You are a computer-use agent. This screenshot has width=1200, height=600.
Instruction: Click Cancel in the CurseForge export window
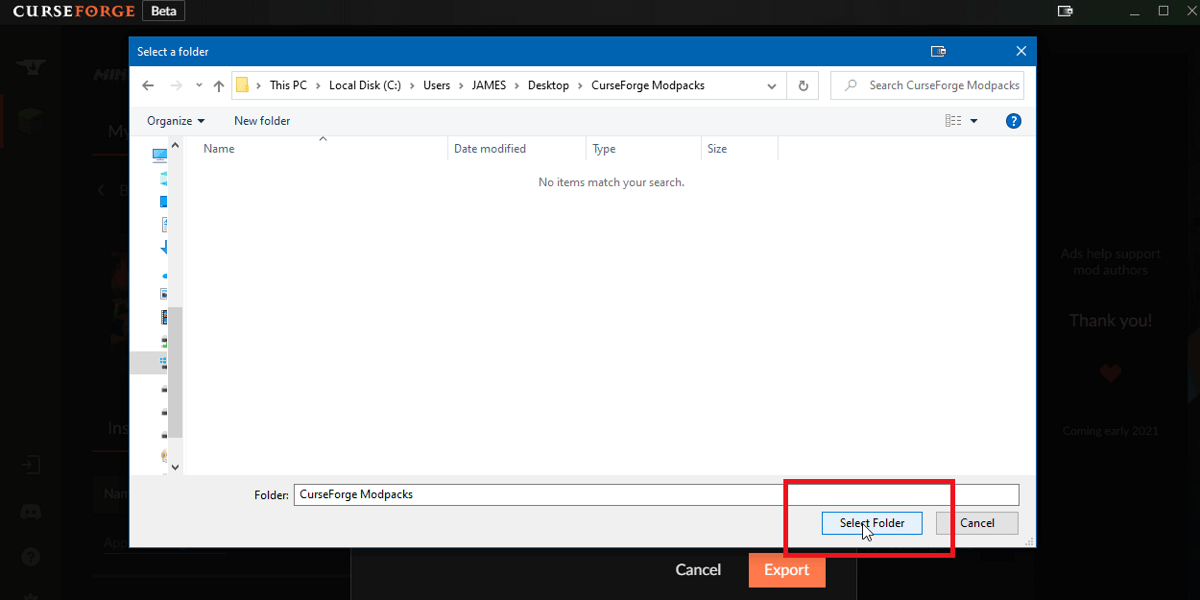tap(698, 570)
